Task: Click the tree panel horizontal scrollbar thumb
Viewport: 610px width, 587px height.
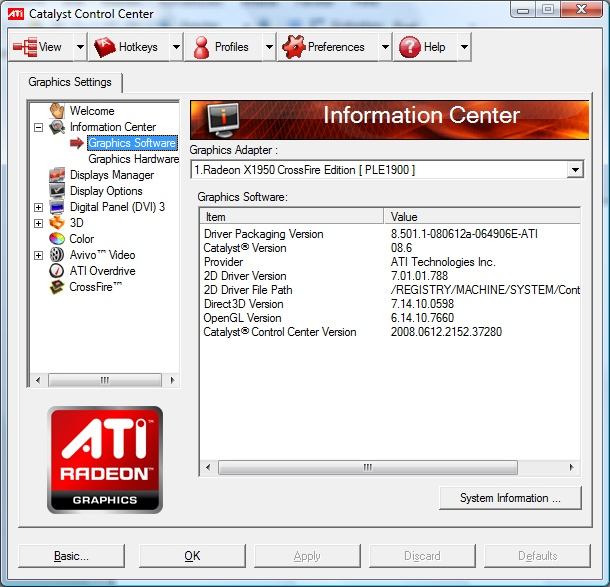Action: point(105,380)
